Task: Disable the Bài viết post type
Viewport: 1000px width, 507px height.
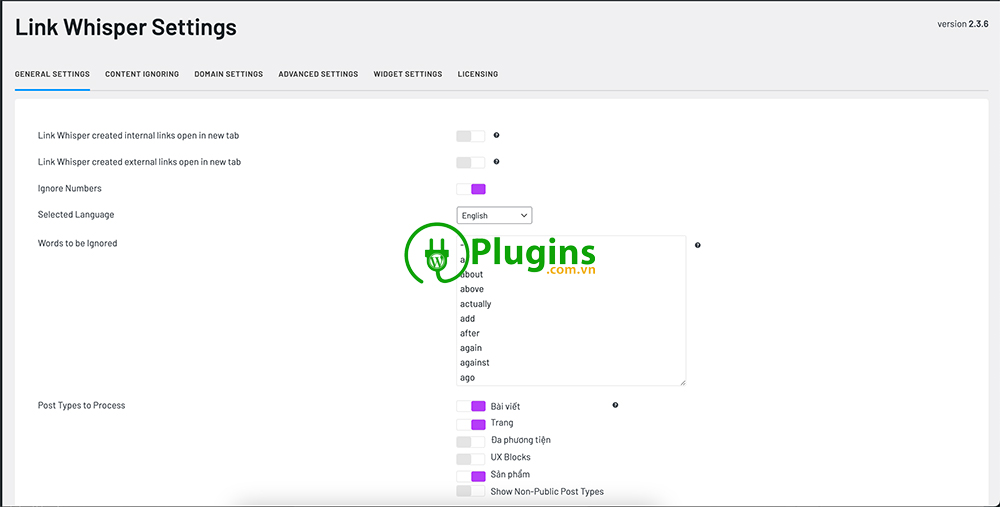Action: coord(470,406)
